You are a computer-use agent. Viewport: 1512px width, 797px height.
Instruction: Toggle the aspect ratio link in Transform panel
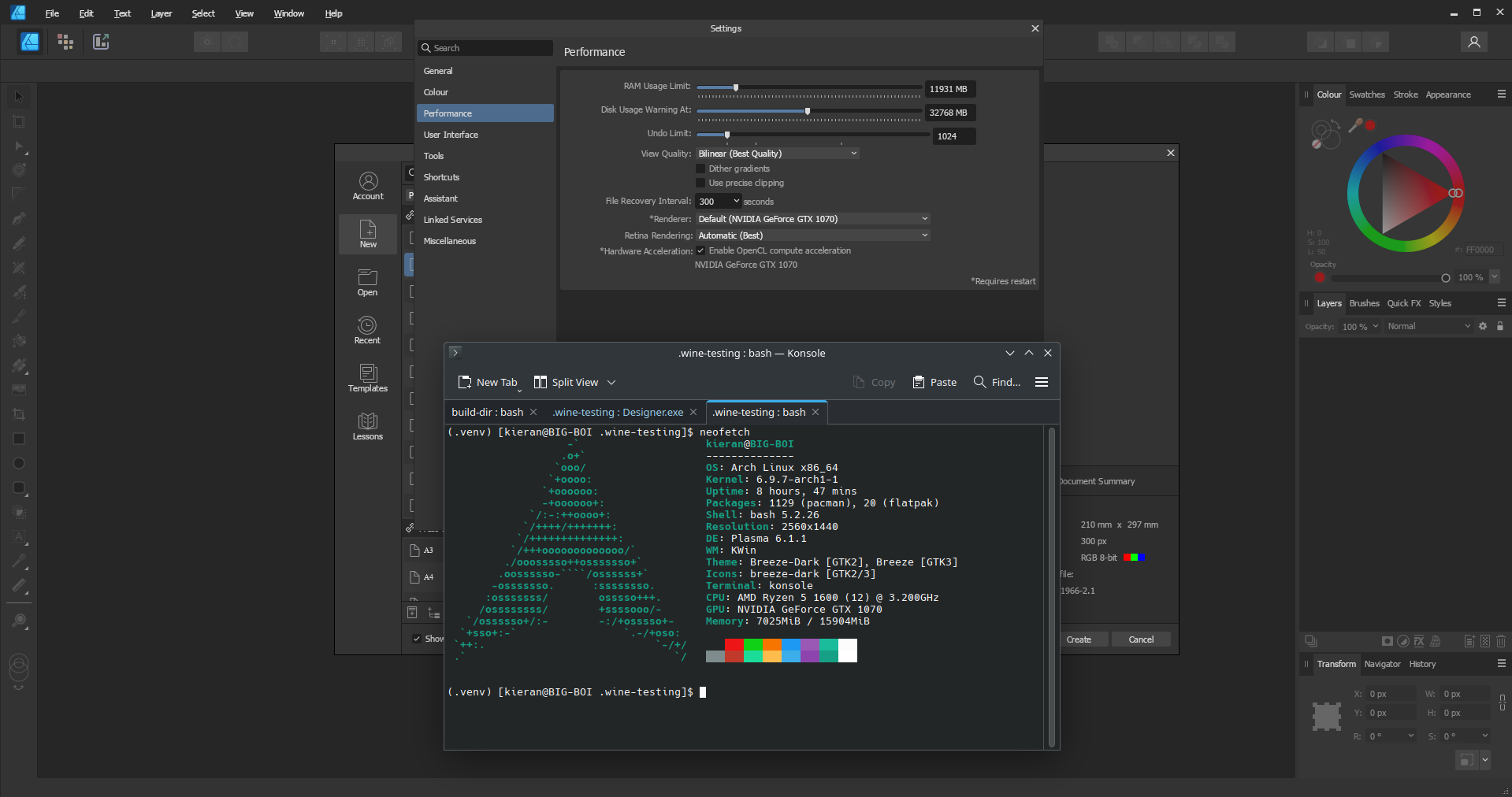click(1503, 702)
